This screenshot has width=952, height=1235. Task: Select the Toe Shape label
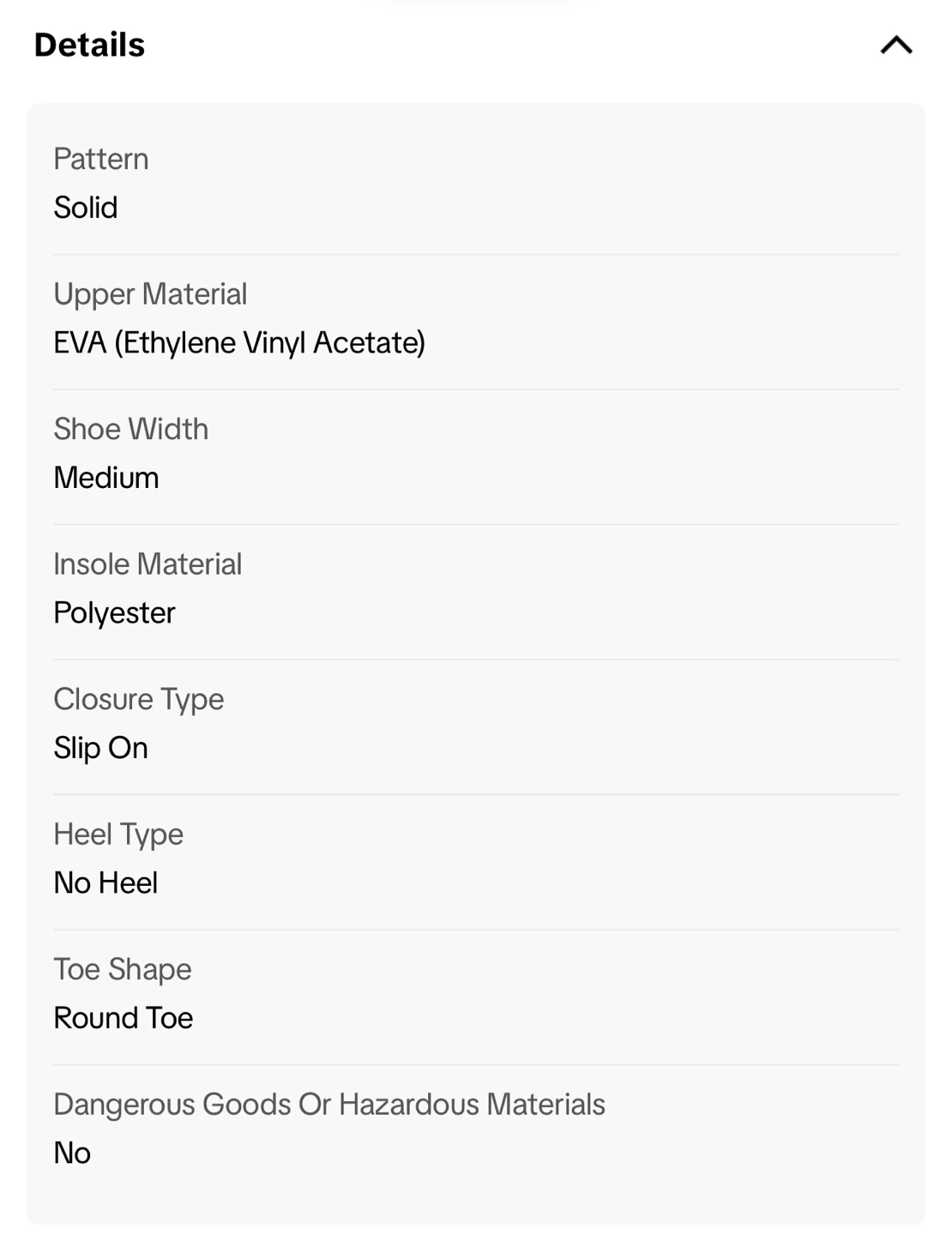123,969
